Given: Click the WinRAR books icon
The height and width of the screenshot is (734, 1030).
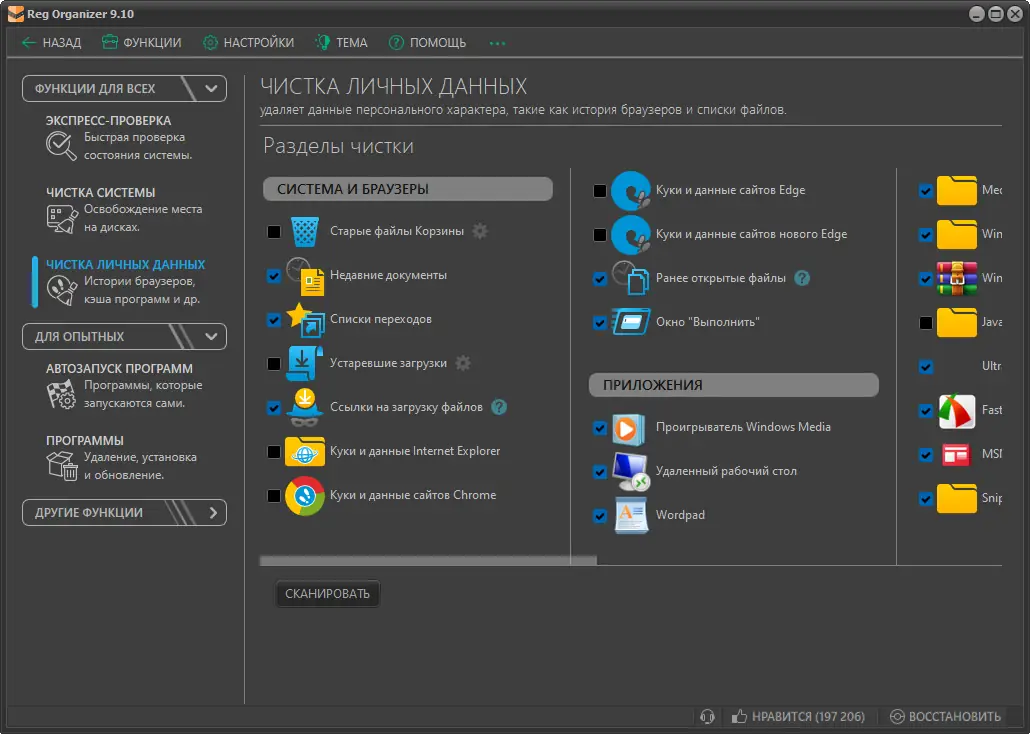Looking at the screenshot, I should point(956,278).
